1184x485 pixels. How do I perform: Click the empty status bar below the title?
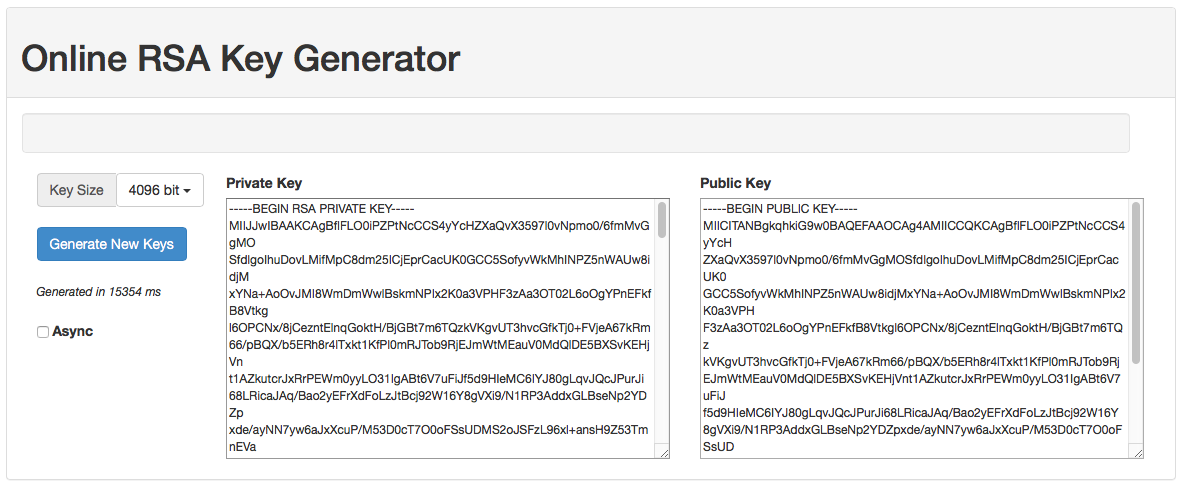575,133
